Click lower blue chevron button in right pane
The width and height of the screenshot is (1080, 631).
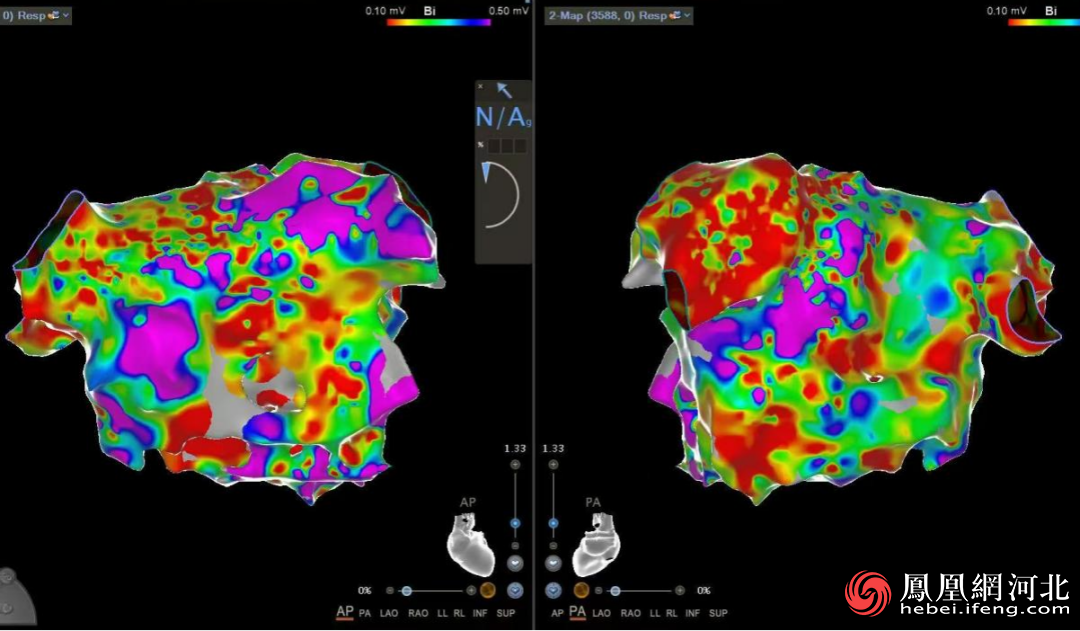553,590
